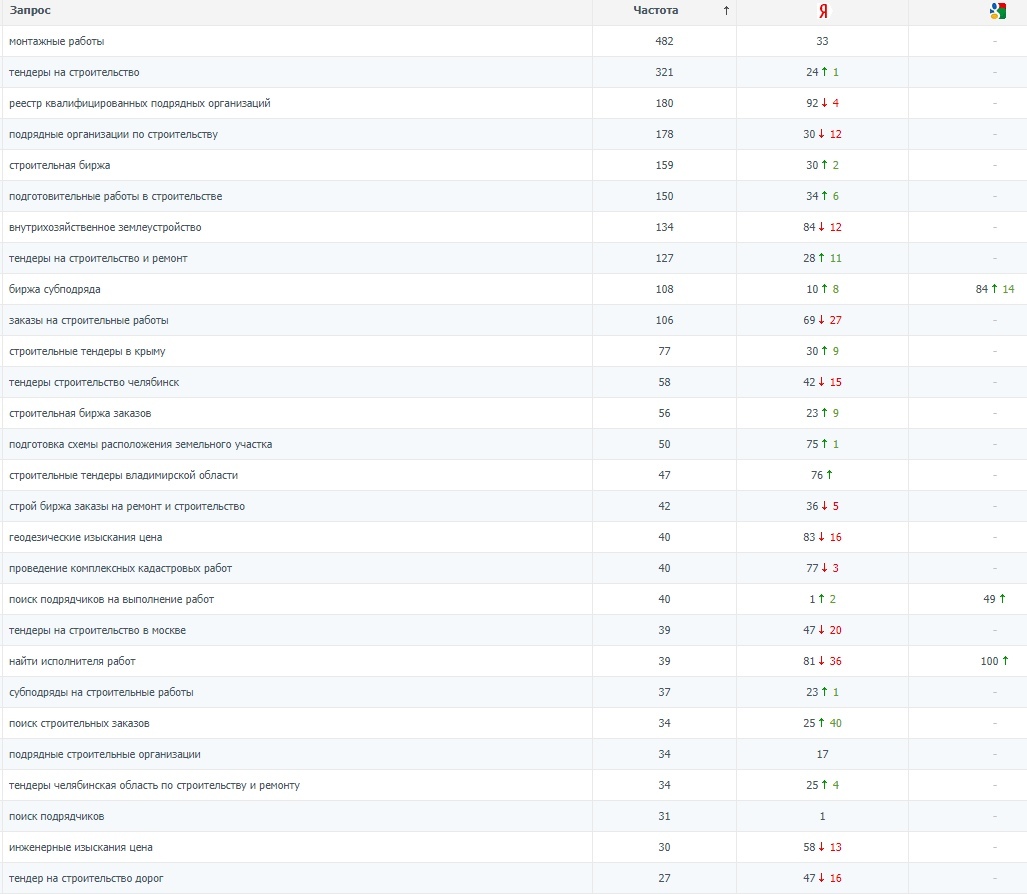Click Yandex position 17 cell

822,754
